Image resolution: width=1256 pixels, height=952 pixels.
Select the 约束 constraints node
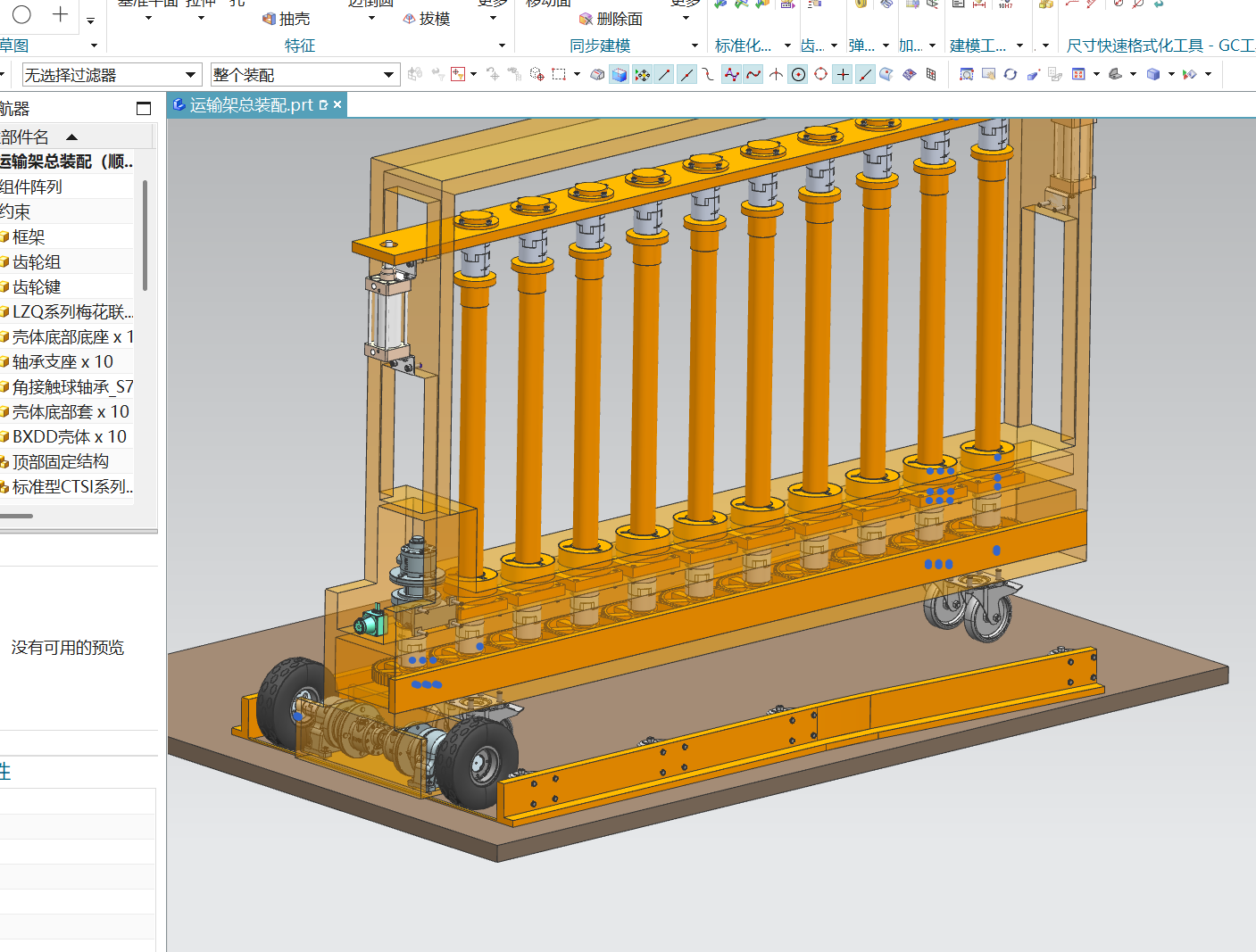coord(15,211)
